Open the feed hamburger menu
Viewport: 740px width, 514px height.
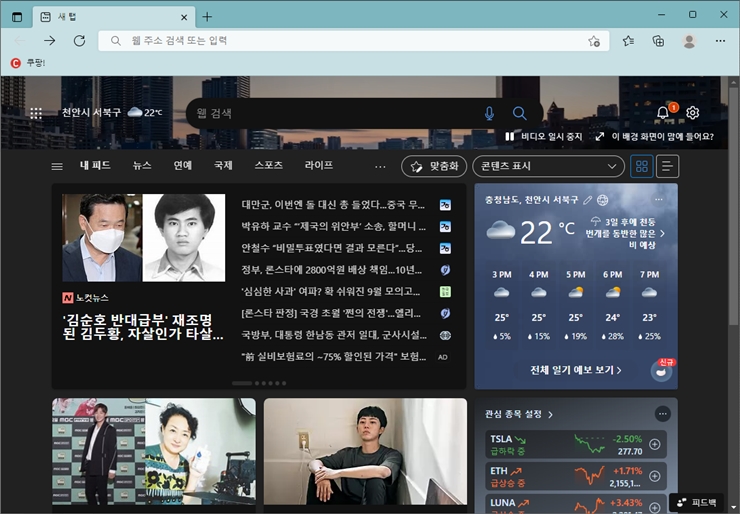point(57,166)
